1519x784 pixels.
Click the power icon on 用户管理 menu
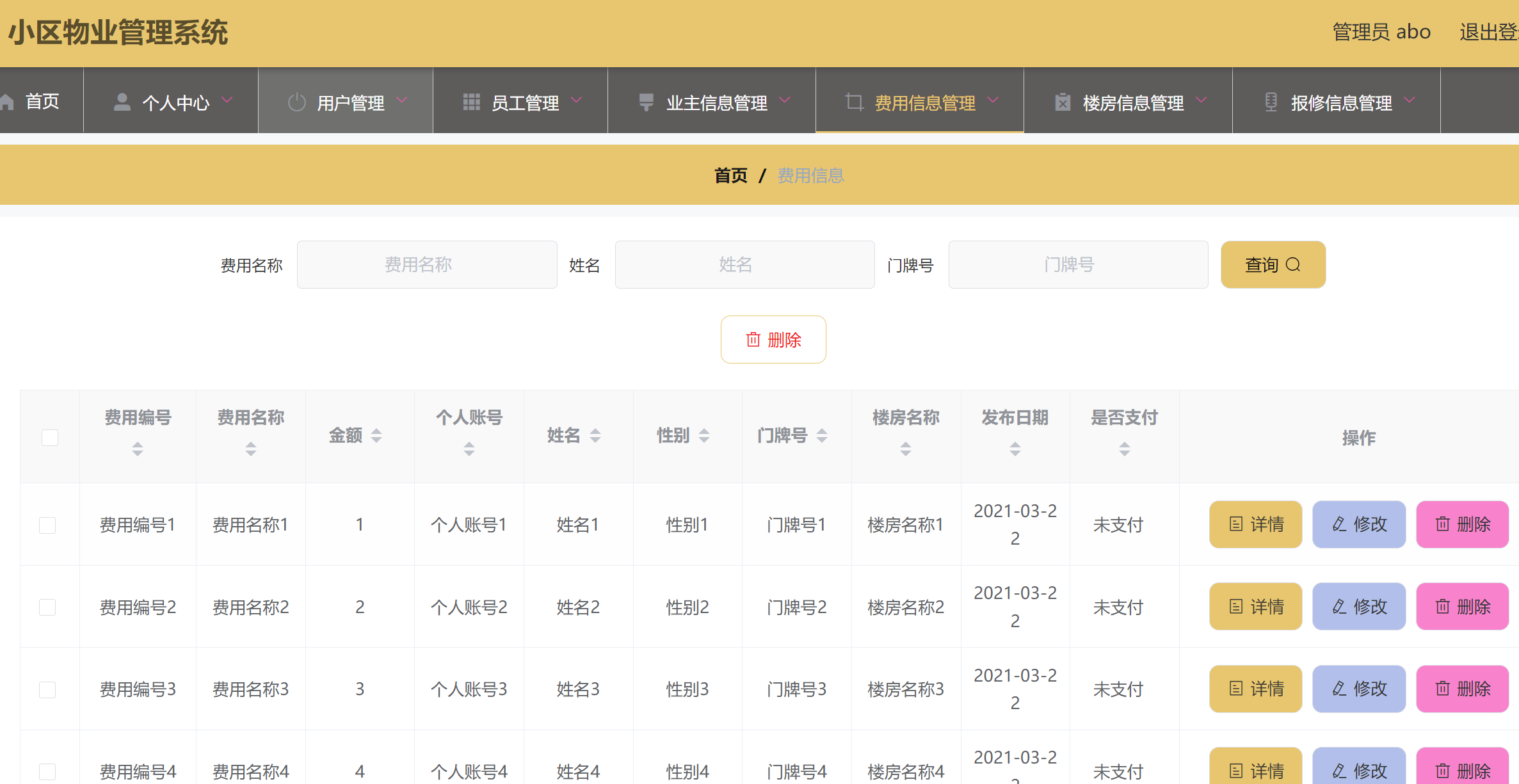(296, 100)
